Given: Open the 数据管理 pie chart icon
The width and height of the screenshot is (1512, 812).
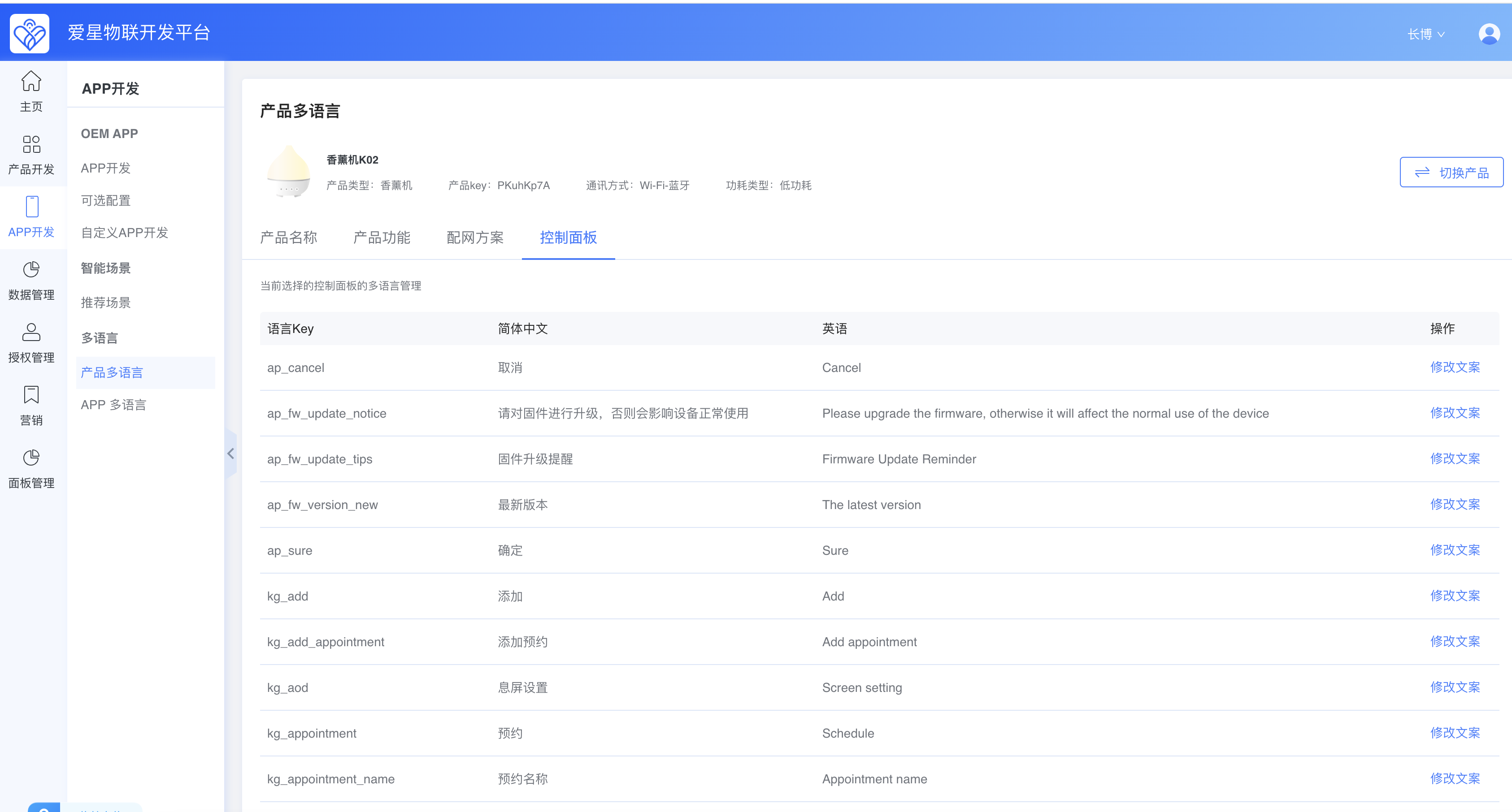Looking at the screenshot, I should (x=31, y=269).
